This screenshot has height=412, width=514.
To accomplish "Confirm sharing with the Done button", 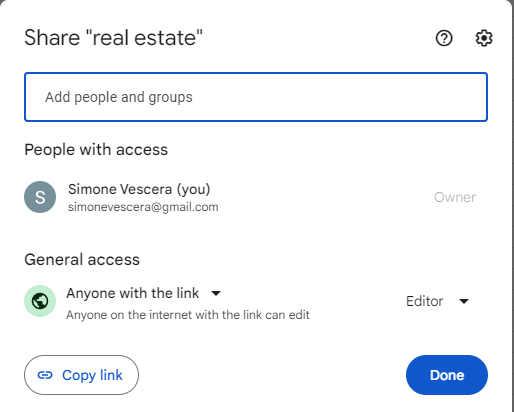I will (x=447, y=375).
